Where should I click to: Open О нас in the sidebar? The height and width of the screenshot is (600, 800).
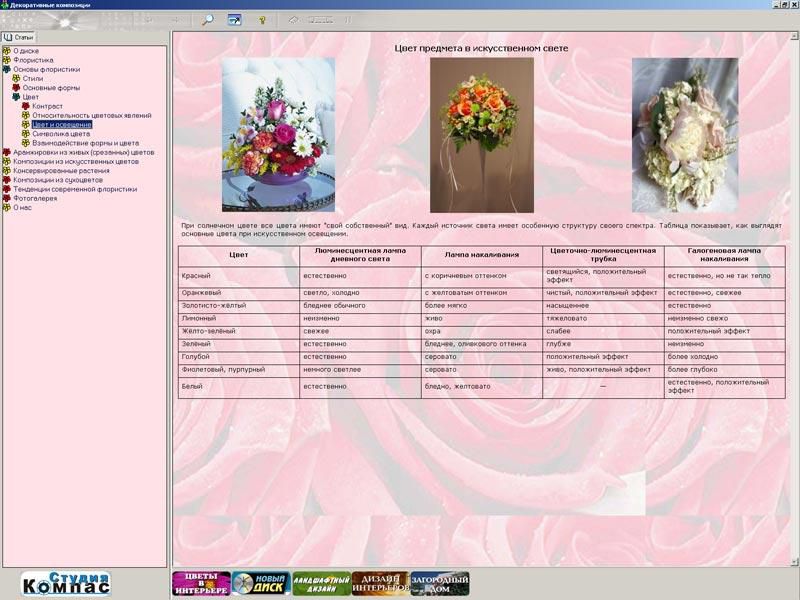(x=22, y=207)
